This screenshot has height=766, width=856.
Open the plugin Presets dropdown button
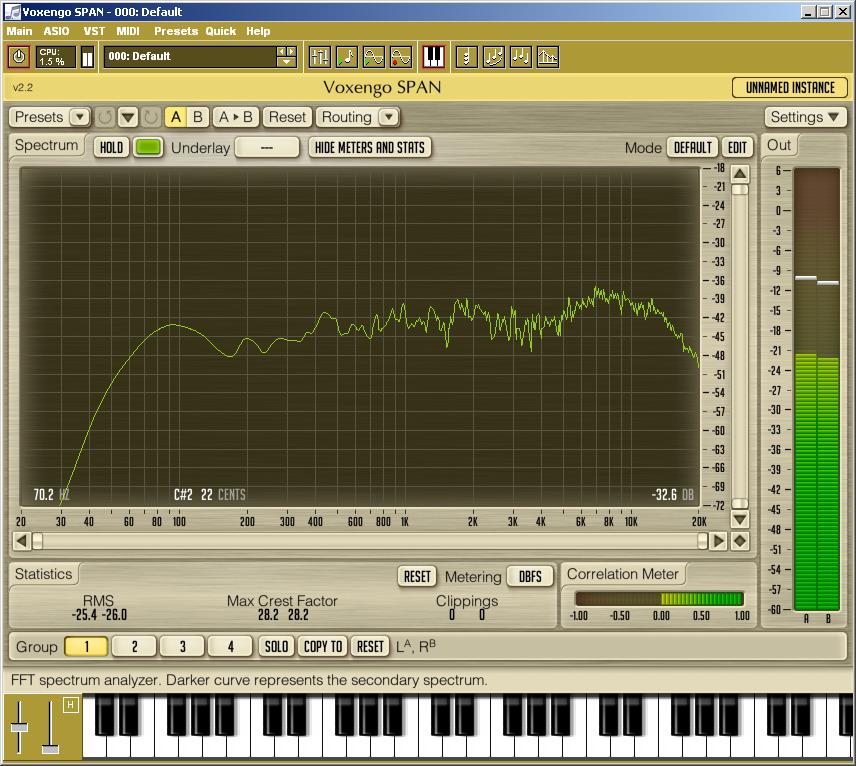(x=80, y=117)
